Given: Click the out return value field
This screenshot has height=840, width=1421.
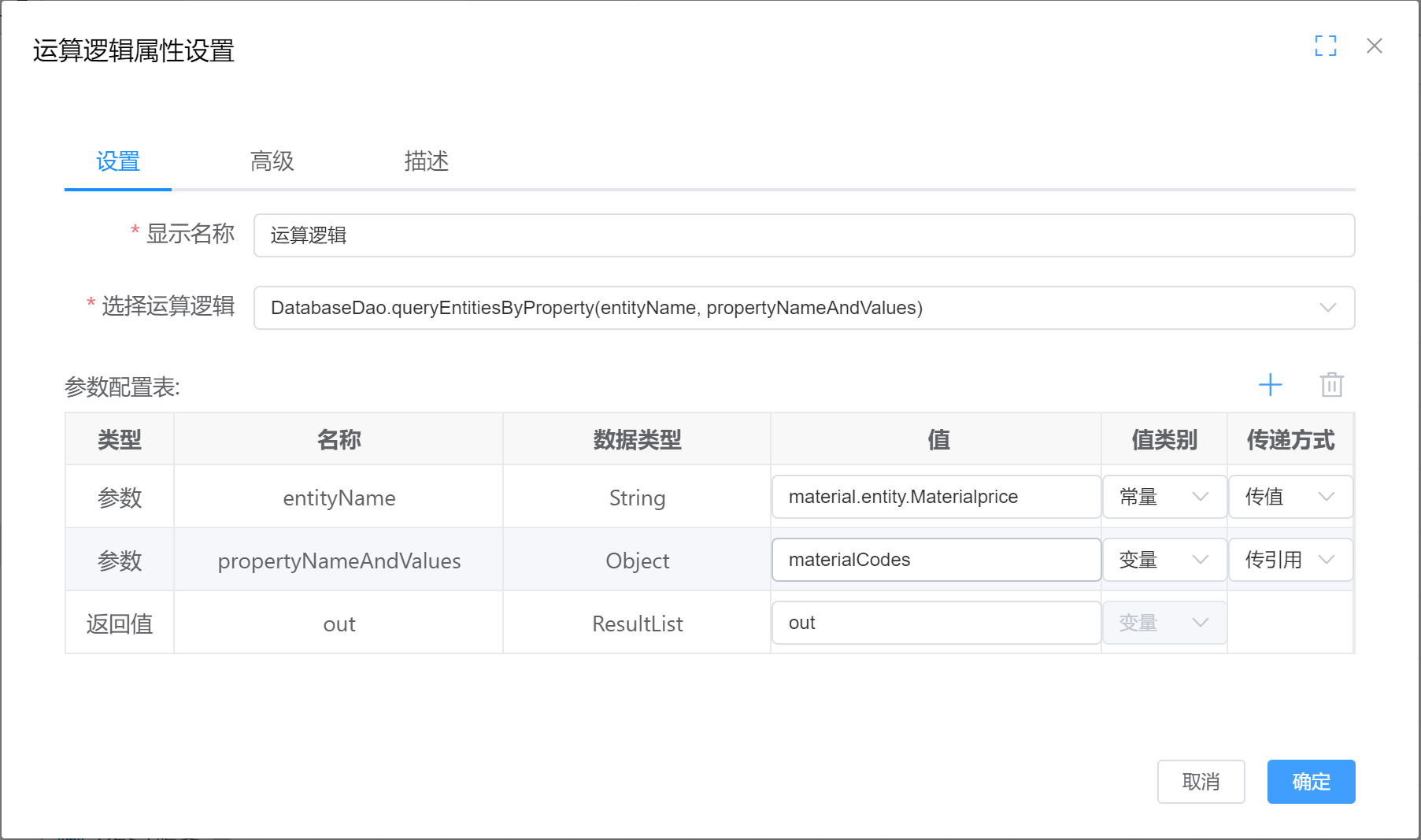Looking at the screenshot, I should 935,623.
